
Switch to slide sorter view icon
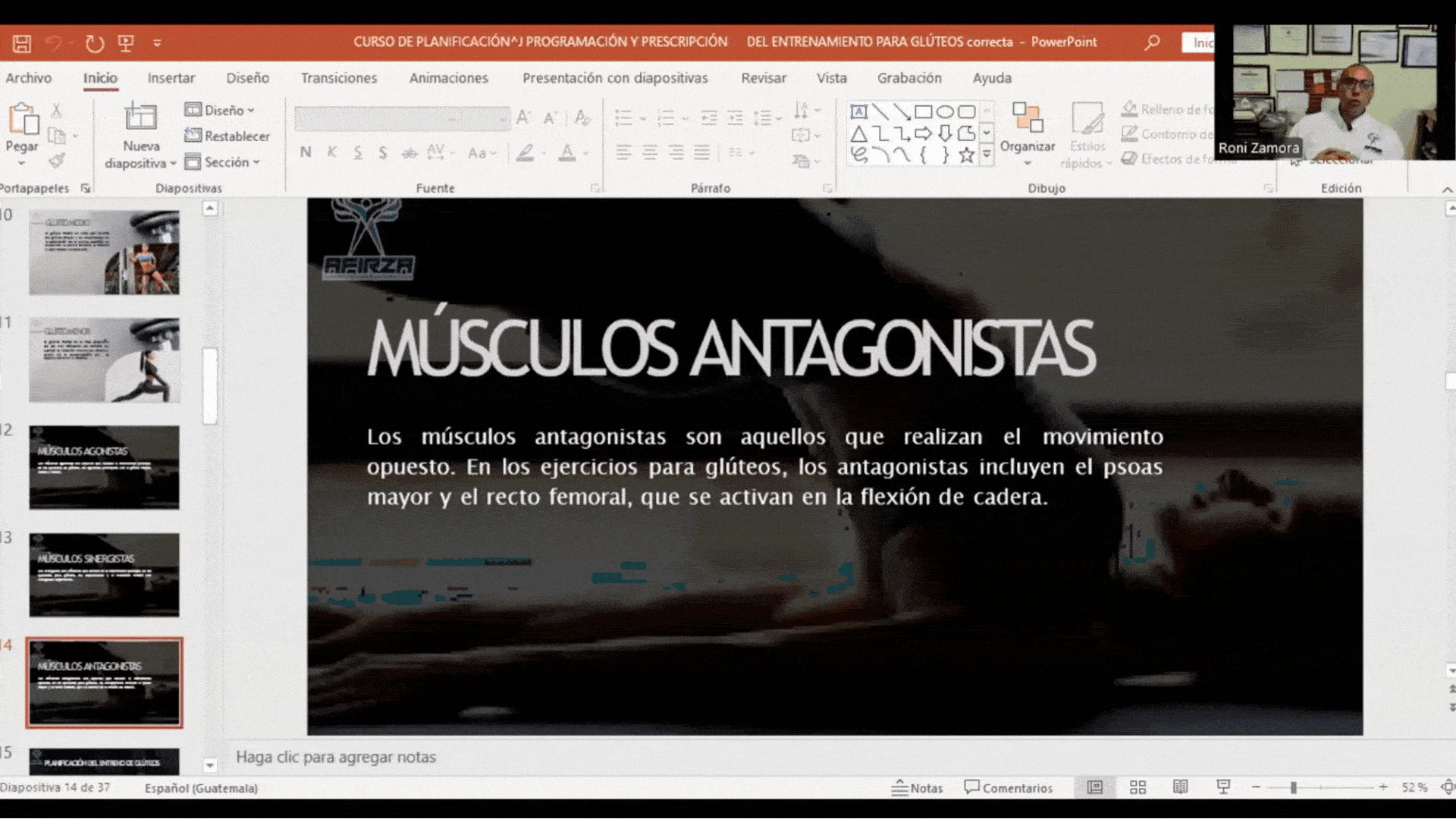pos(1137,788)
